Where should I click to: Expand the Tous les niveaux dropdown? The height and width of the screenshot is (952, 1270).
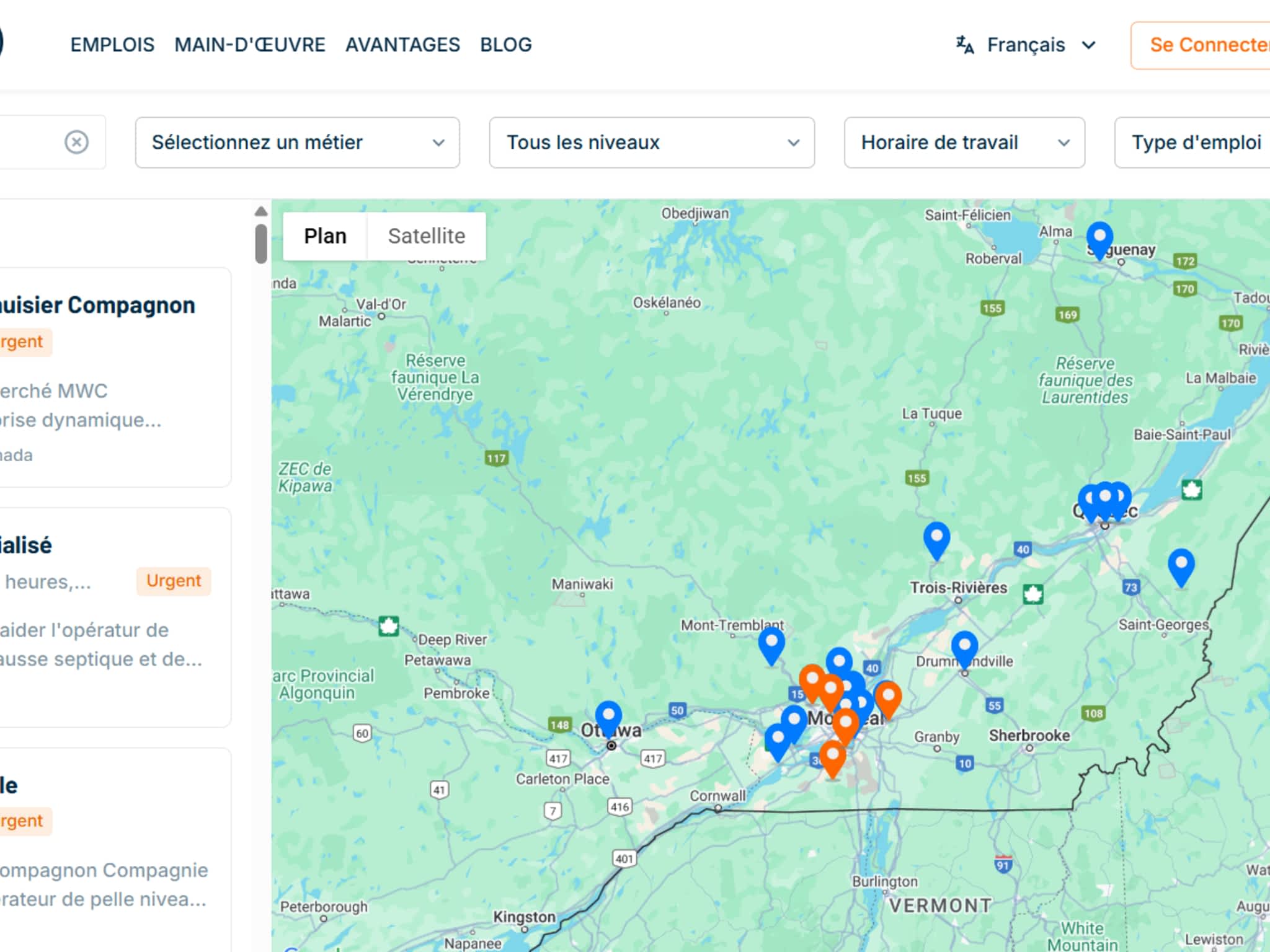[651, 143]
